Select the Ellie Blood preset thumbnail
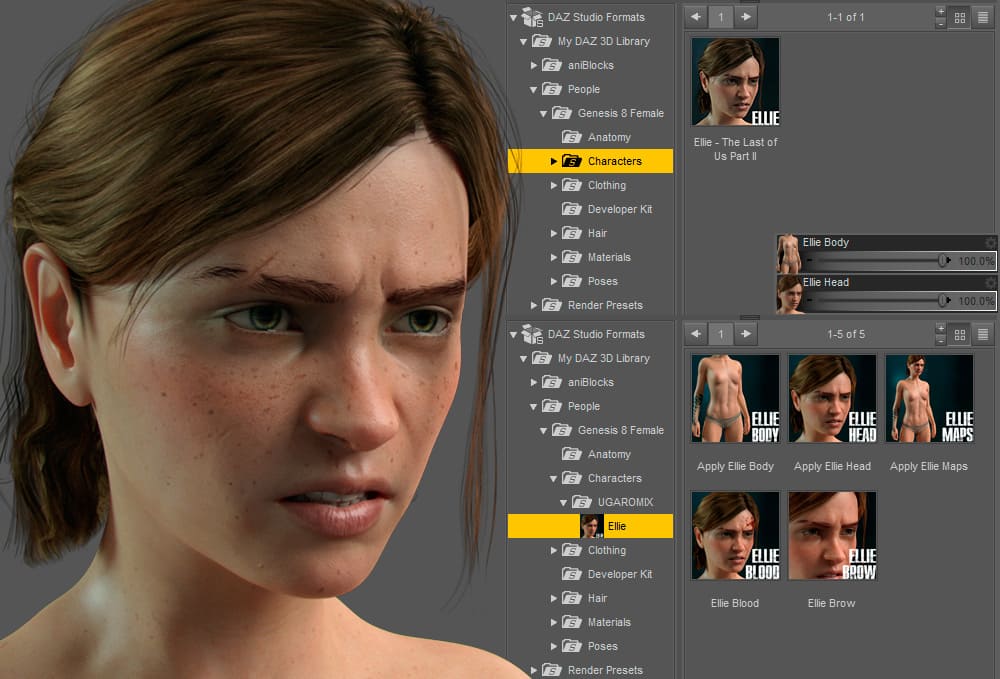 coord(735,536)
